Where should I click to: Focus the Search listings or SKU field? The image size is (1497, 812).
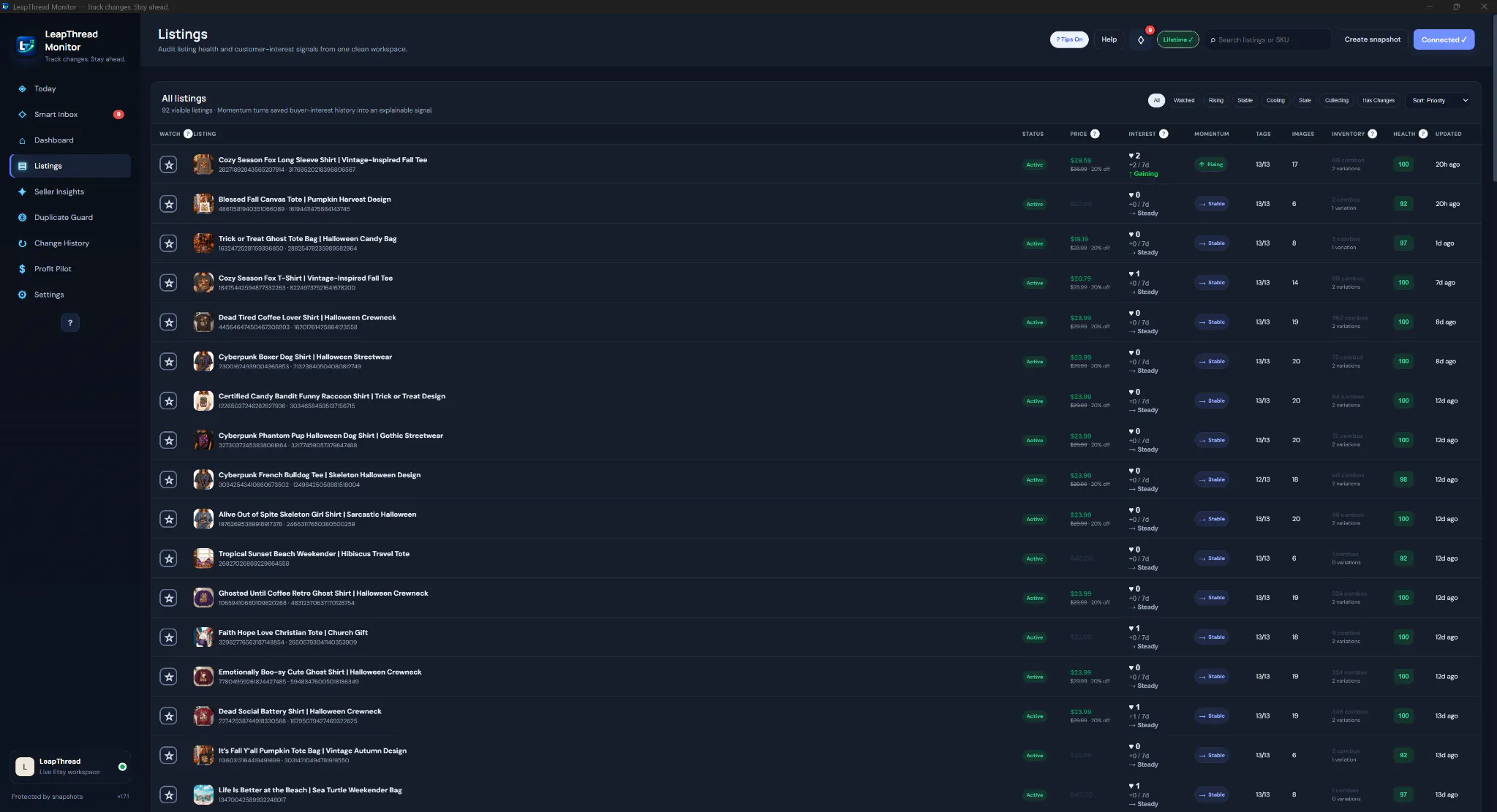(1268, 39)
